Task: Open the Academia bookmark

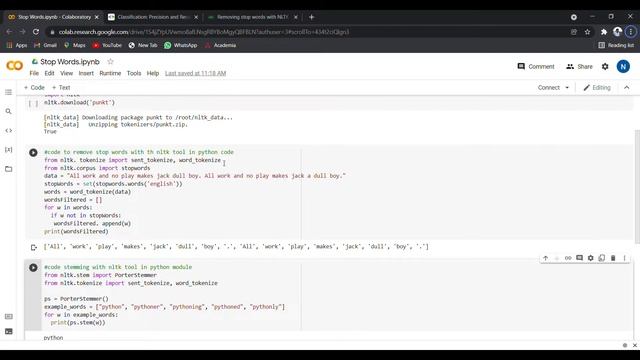Action: 220,45
